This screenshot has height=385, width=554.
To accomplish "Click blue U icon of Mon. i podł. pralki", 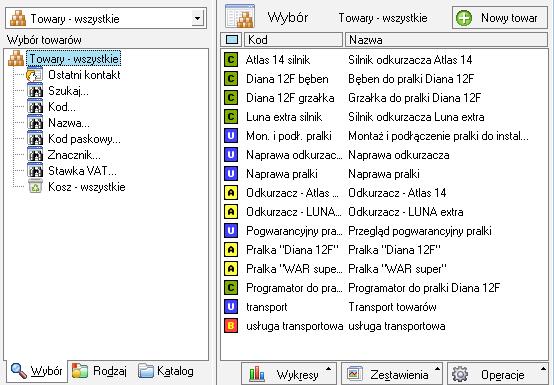I will (x=231, y=136).
